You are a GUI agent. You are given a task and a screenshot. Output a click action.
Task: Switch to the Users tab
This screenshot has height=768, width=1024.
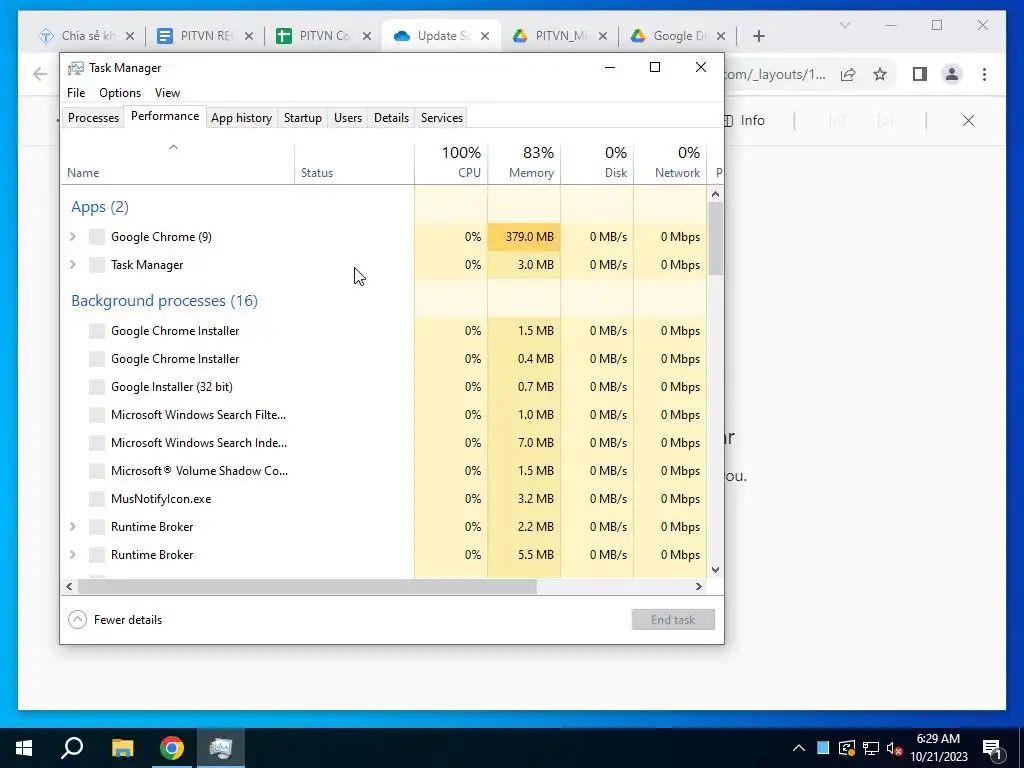coord(347,118)
